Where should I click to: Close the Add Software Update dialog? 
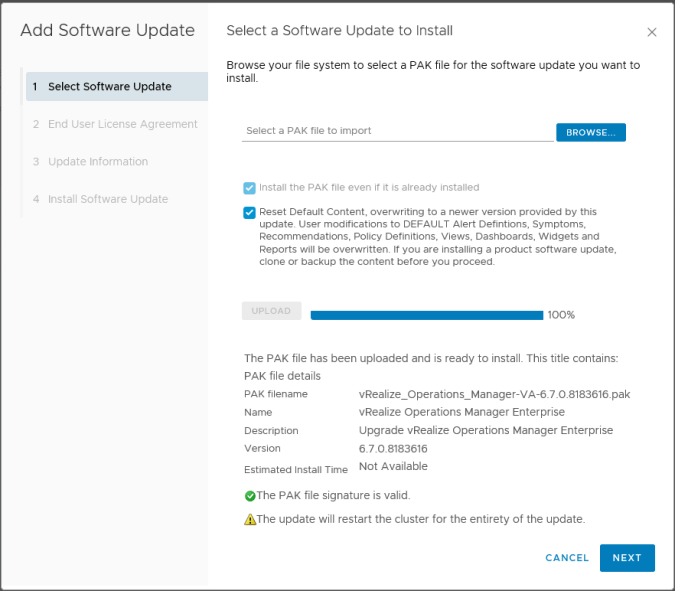tap(652, 32)
